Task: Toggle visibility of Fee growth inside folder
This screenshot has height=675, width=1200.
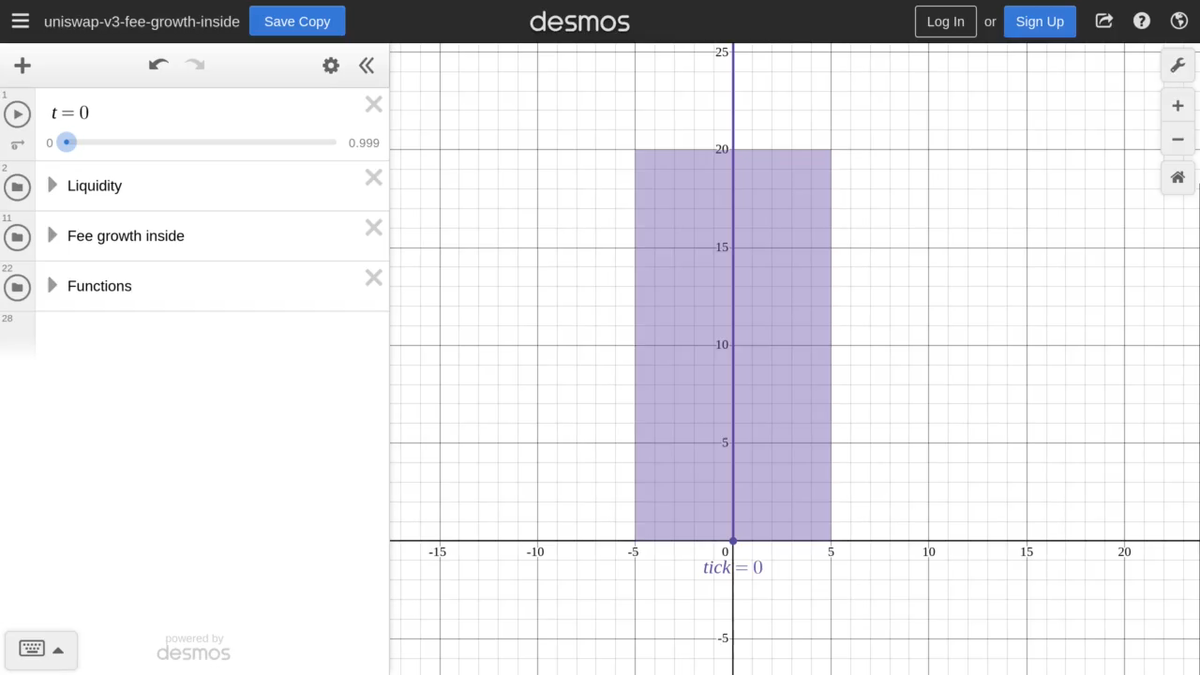Action: click(x=17, y=237)
